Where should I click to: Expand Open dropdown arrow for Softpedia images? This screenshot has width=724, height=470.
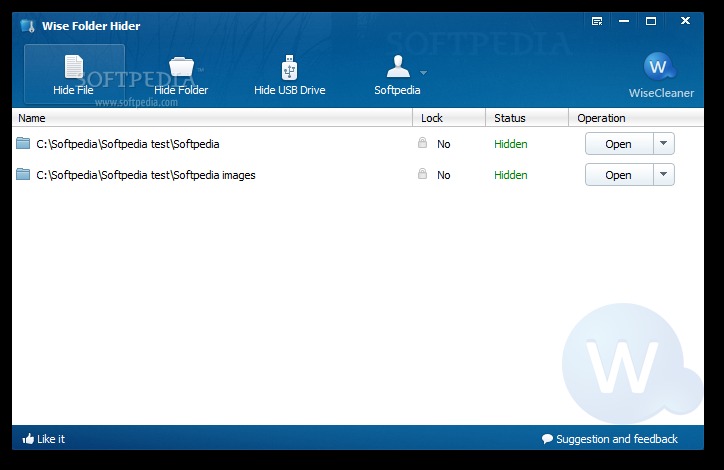(x=664, y=175)
